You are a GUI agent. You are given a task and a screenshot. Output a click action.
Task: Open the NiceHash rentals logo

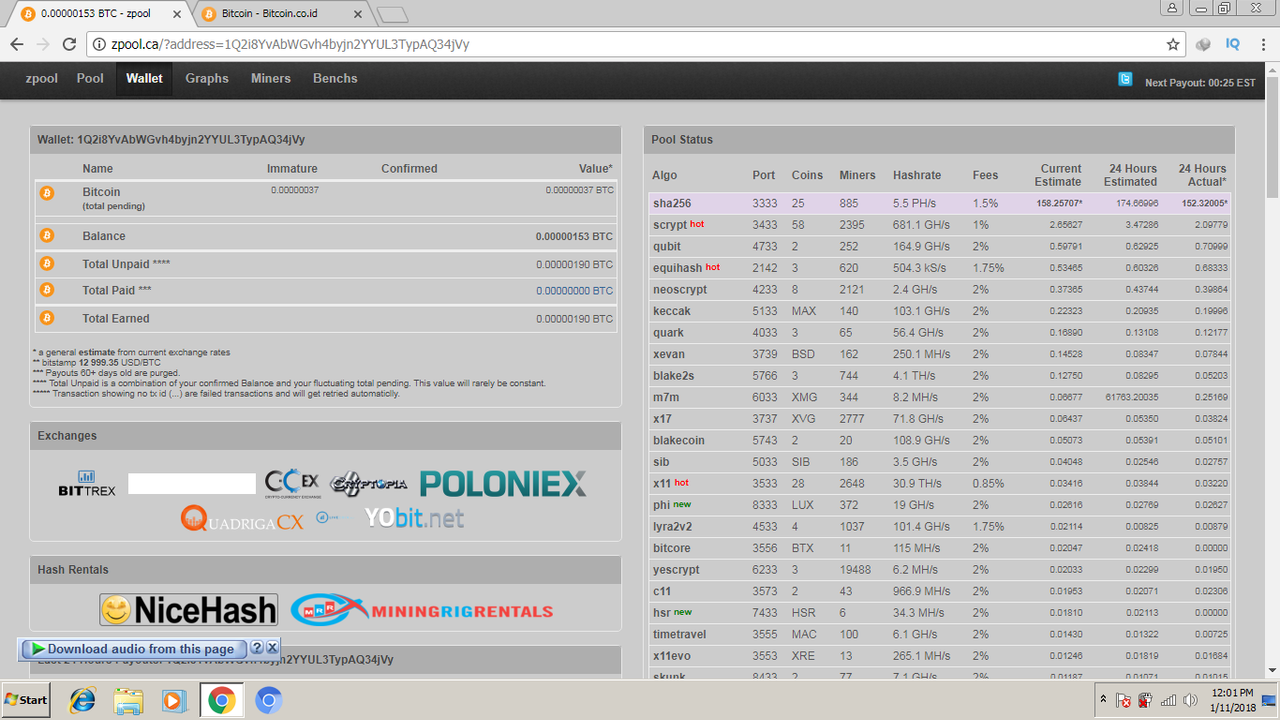coord(188,609)
